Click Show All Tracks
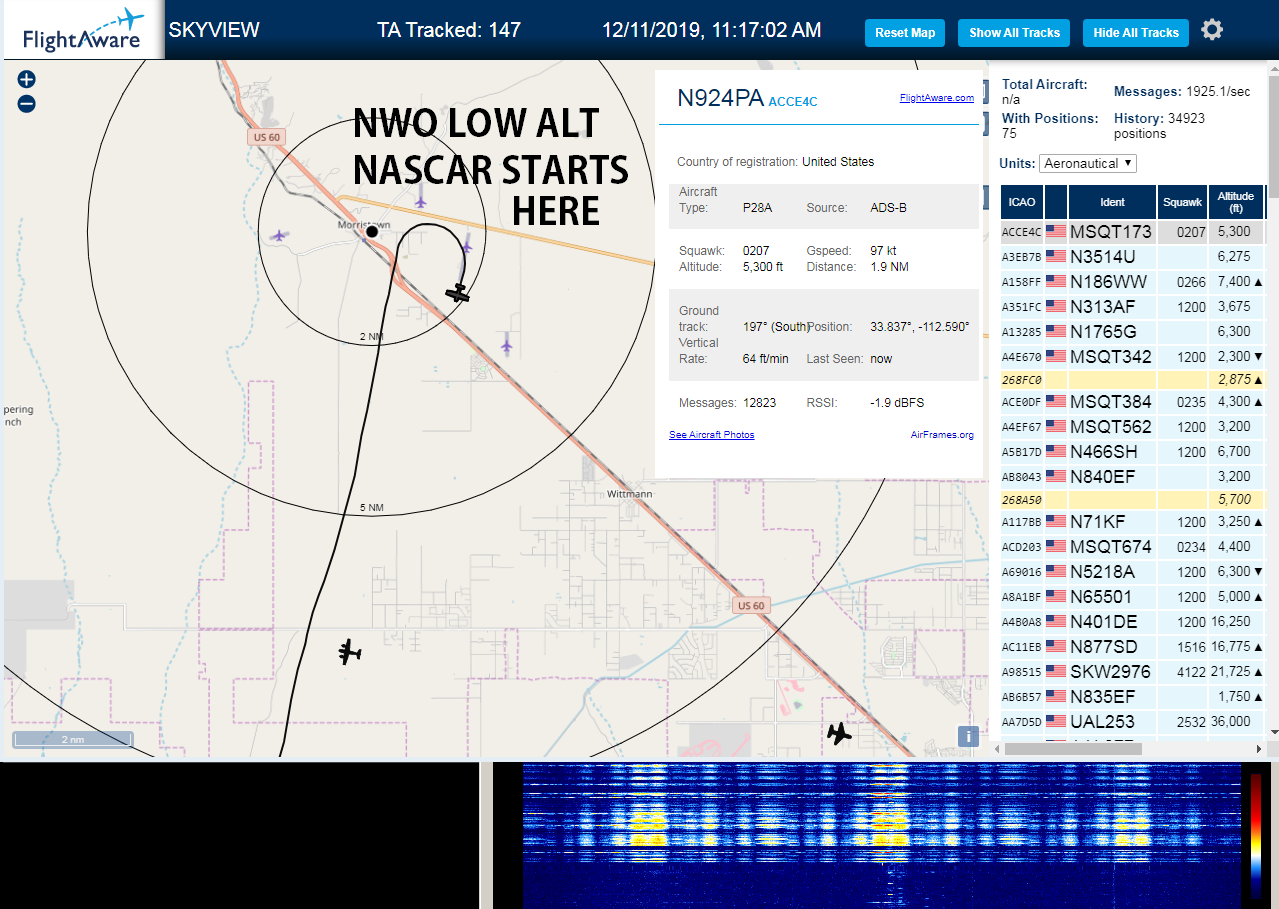The width and height of the screenshot is (1279, 909). 1014,33
